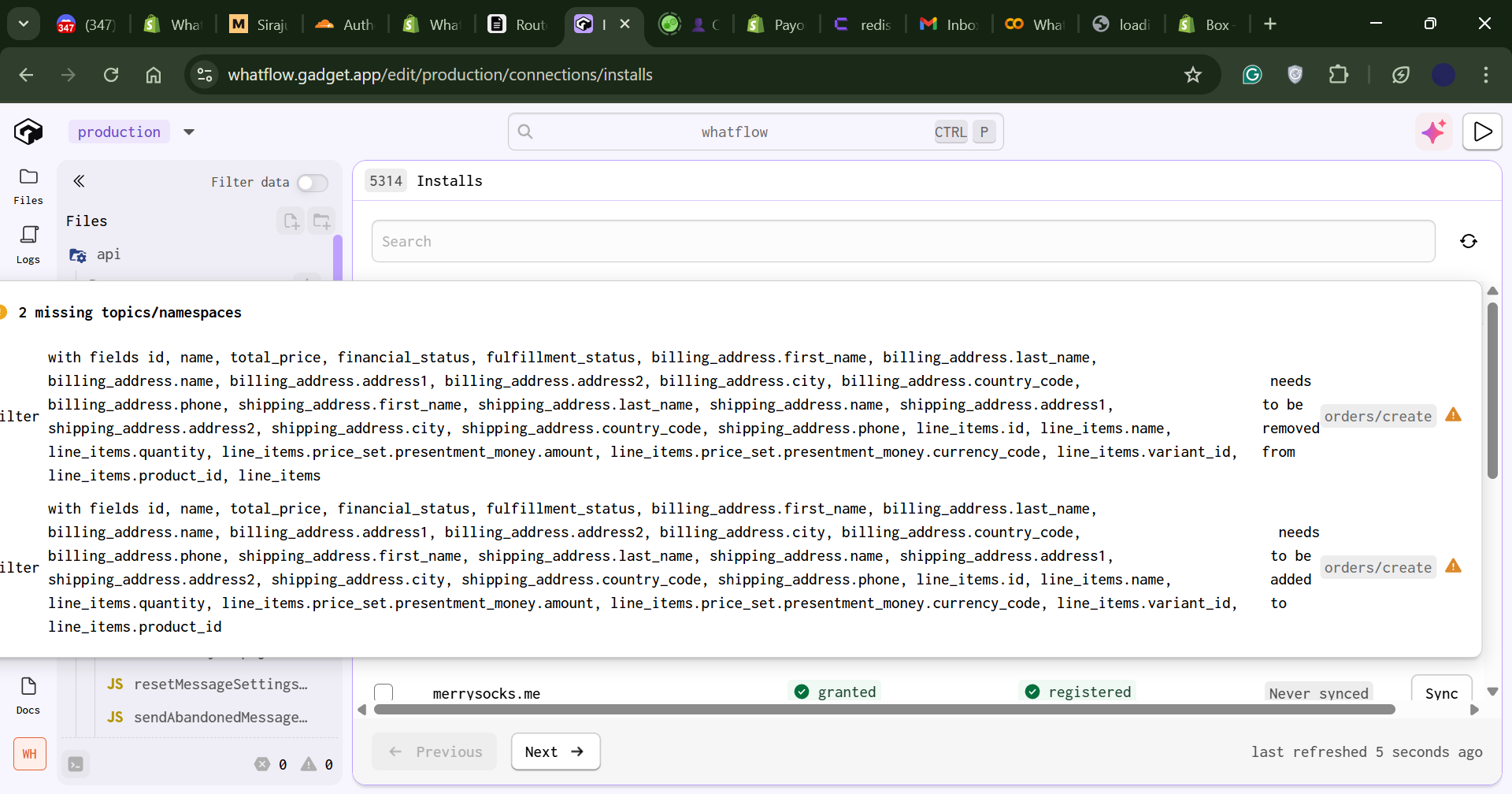Viewport: 1512px width, 794px height.
Task: Show errors count indicator
Action: (271, 764)
